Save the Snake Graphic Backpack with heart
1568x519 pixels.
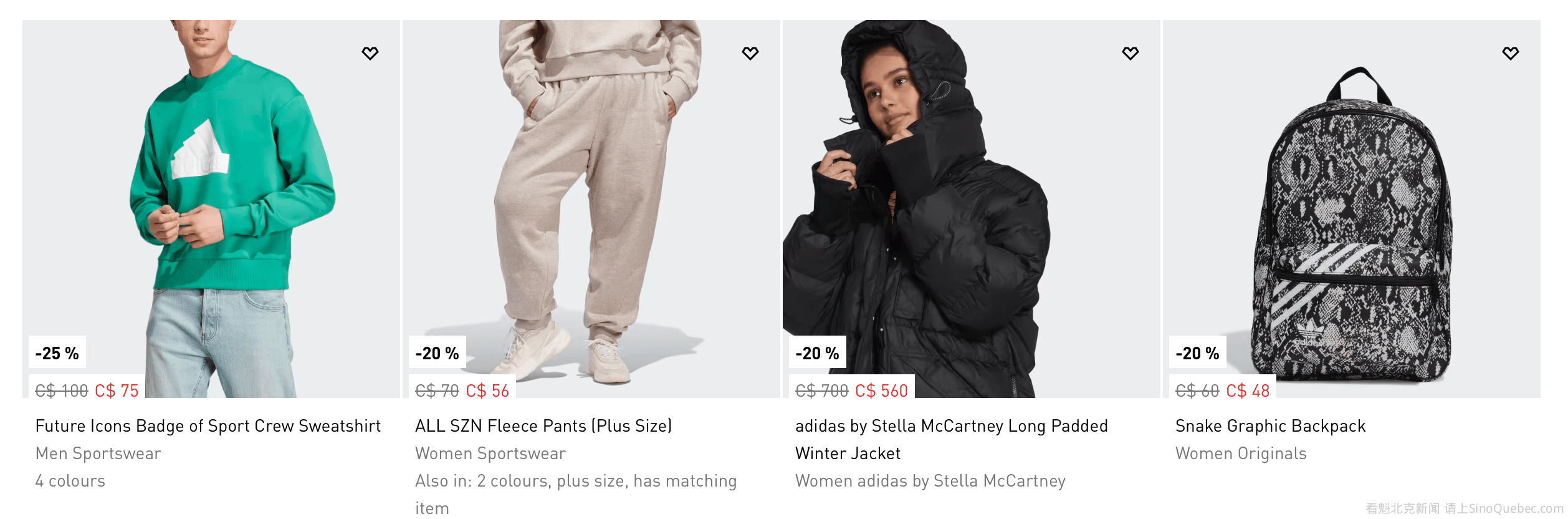point(1511,53)
